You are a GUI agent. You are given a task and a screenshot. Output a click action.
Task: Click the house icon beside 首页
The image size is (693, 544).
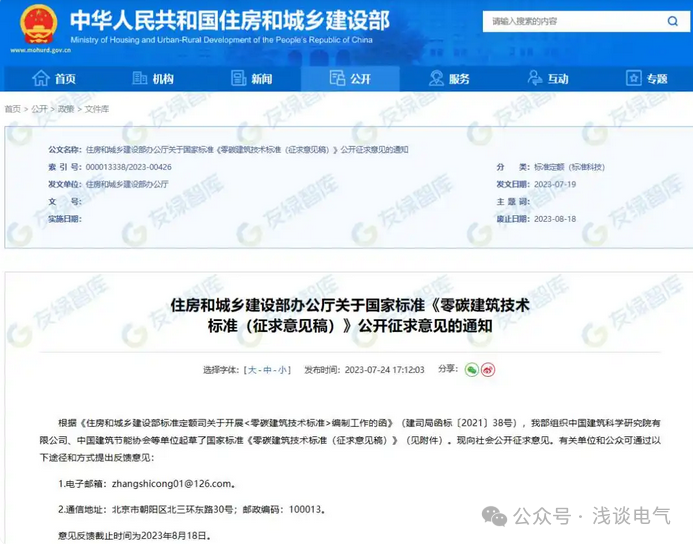(x=41, y=78)
